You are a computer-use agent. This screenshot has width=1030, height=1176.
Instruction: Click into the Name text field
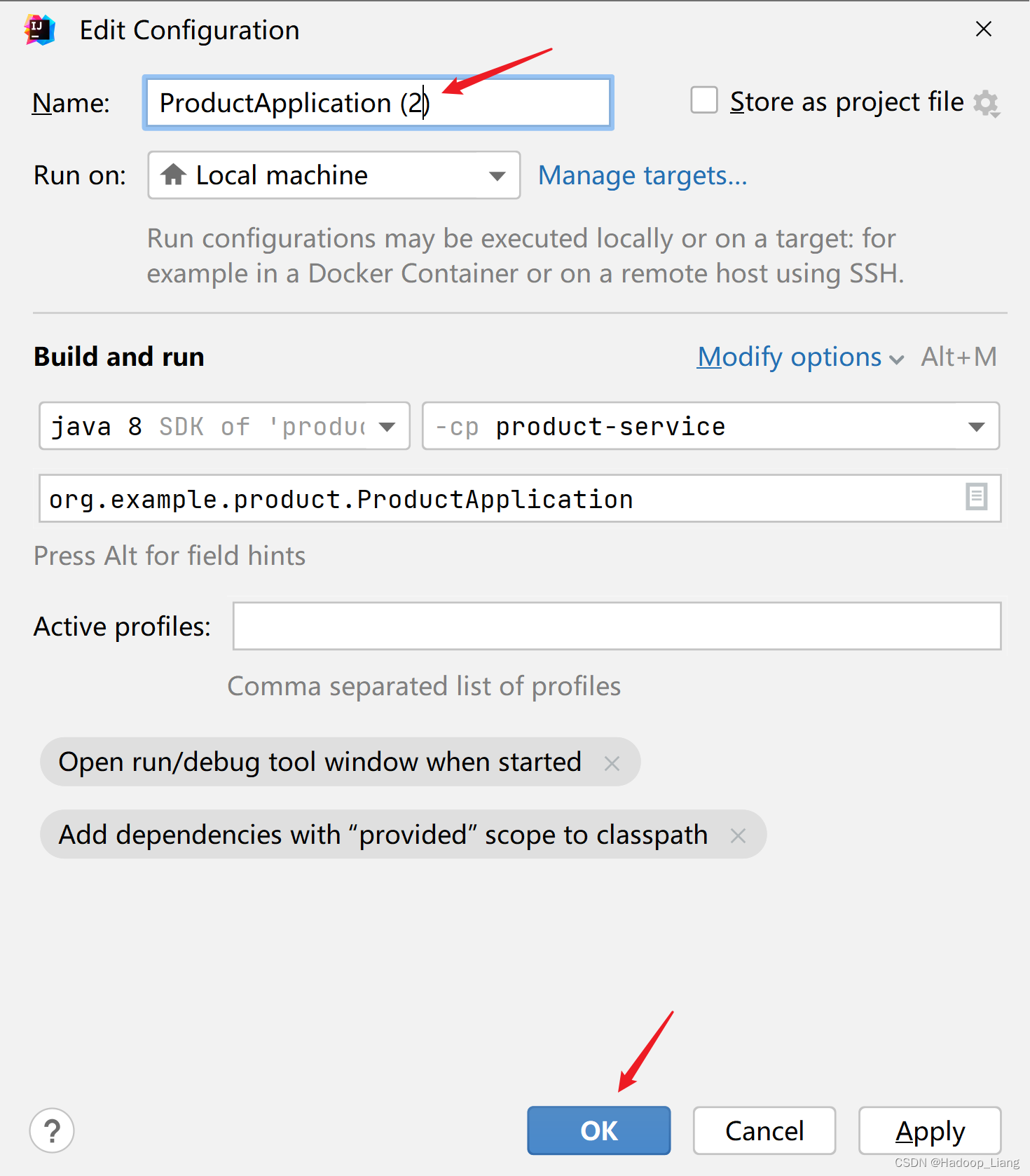(378, 103)
